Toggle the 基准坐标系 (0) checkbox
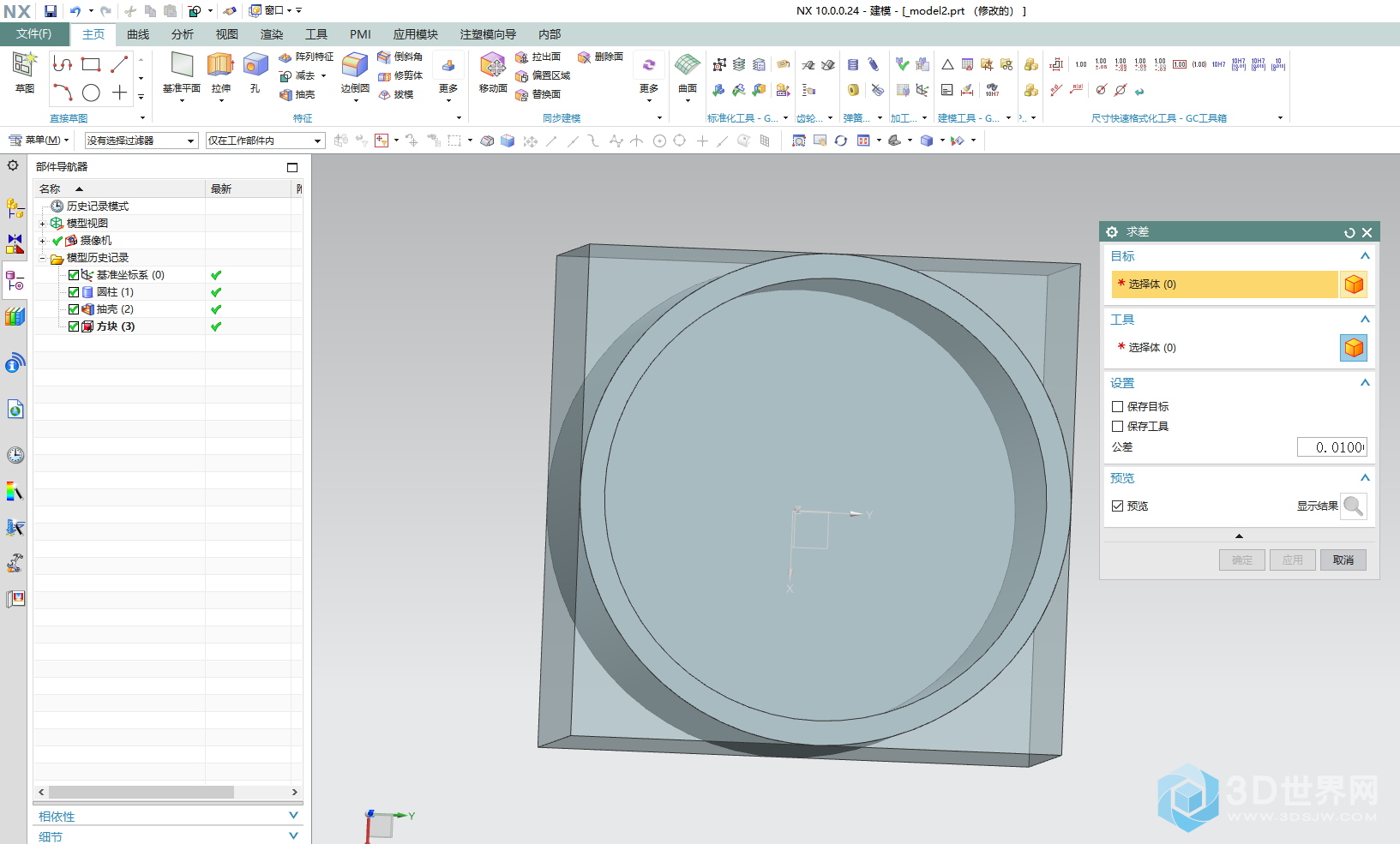The height and width of the screenshot is (844, 1400). pyautogui.click(x=74, y=275)
